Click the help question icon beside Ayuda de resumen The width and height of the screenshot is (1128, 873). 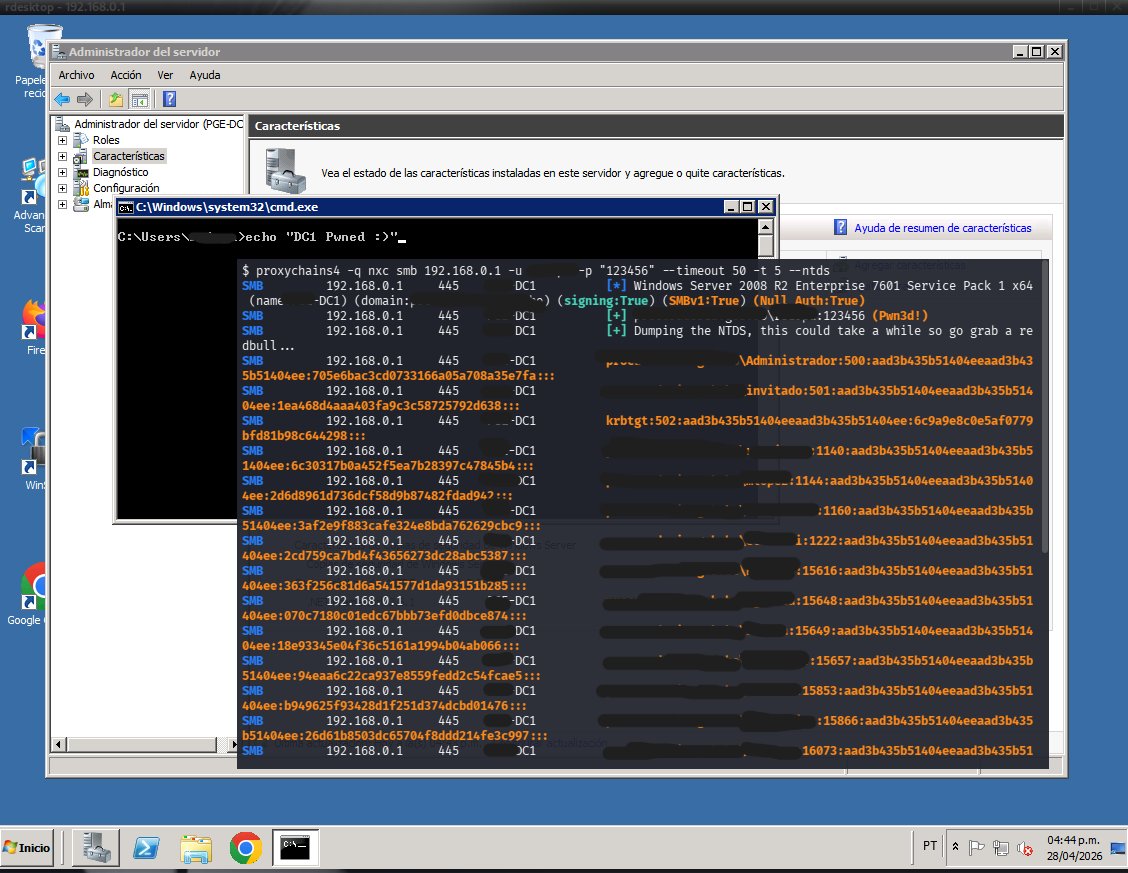tap(840, 227)
